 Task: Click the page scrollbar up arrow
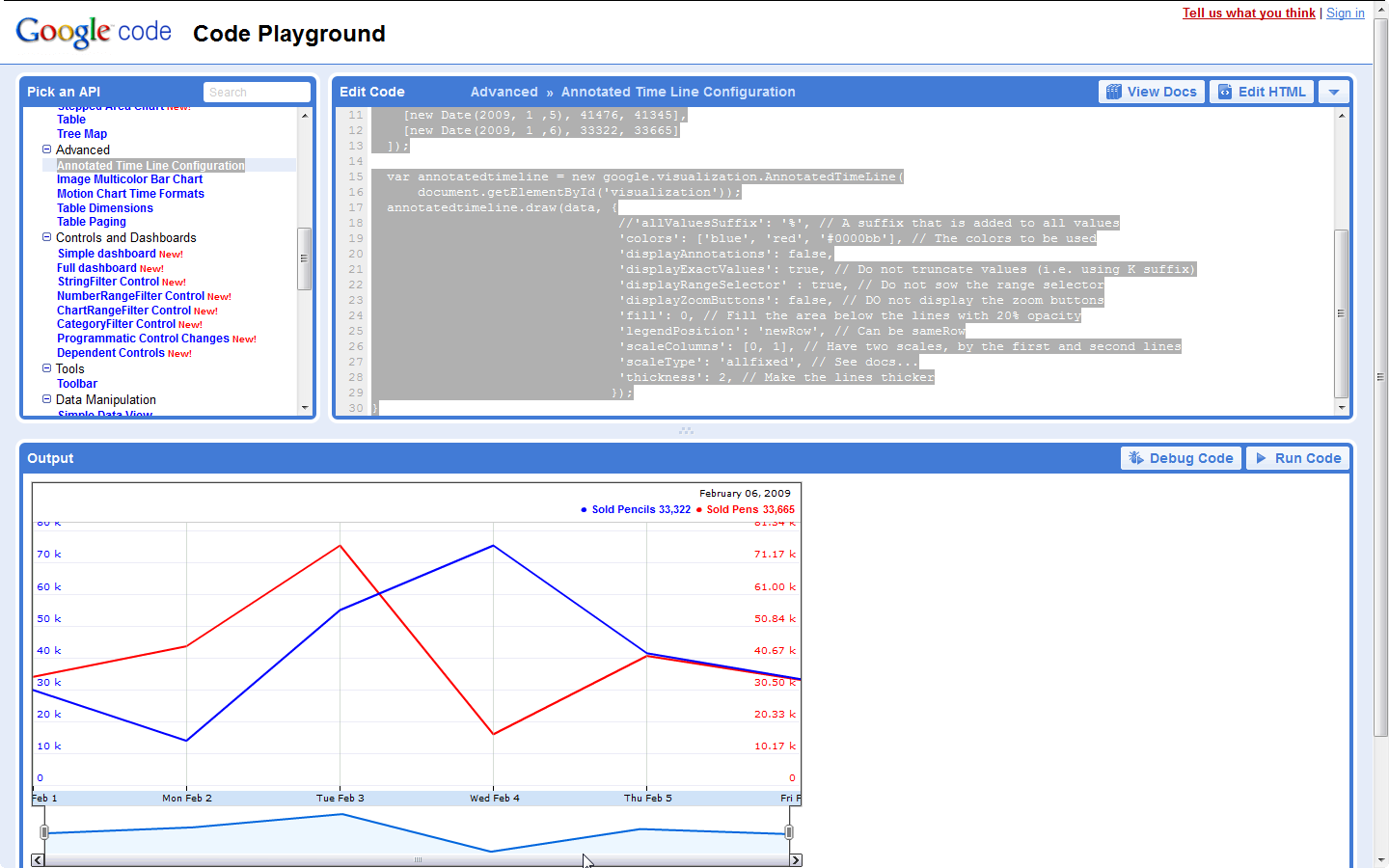[1381, 8]
